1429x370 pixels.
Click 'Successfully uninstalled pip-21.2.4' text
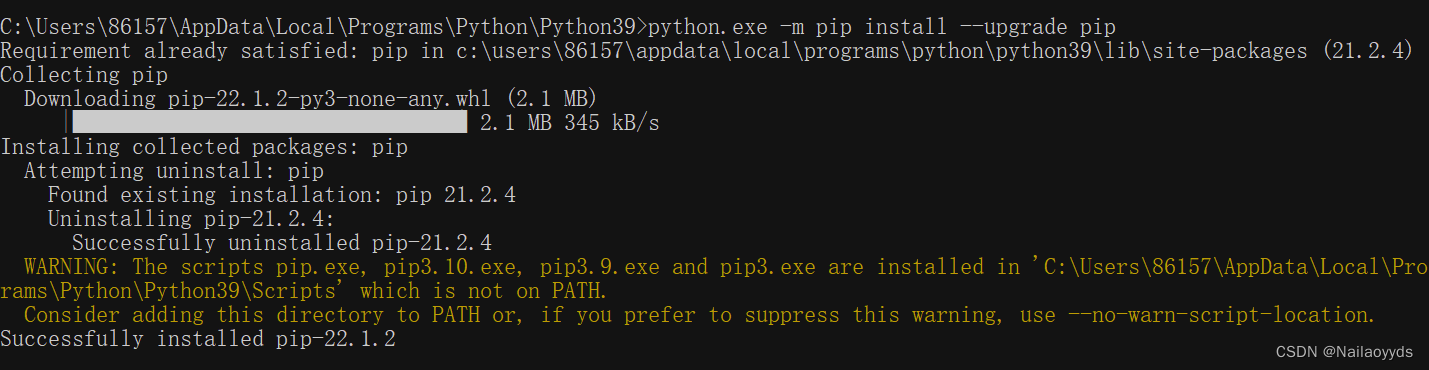coord(282,243)
